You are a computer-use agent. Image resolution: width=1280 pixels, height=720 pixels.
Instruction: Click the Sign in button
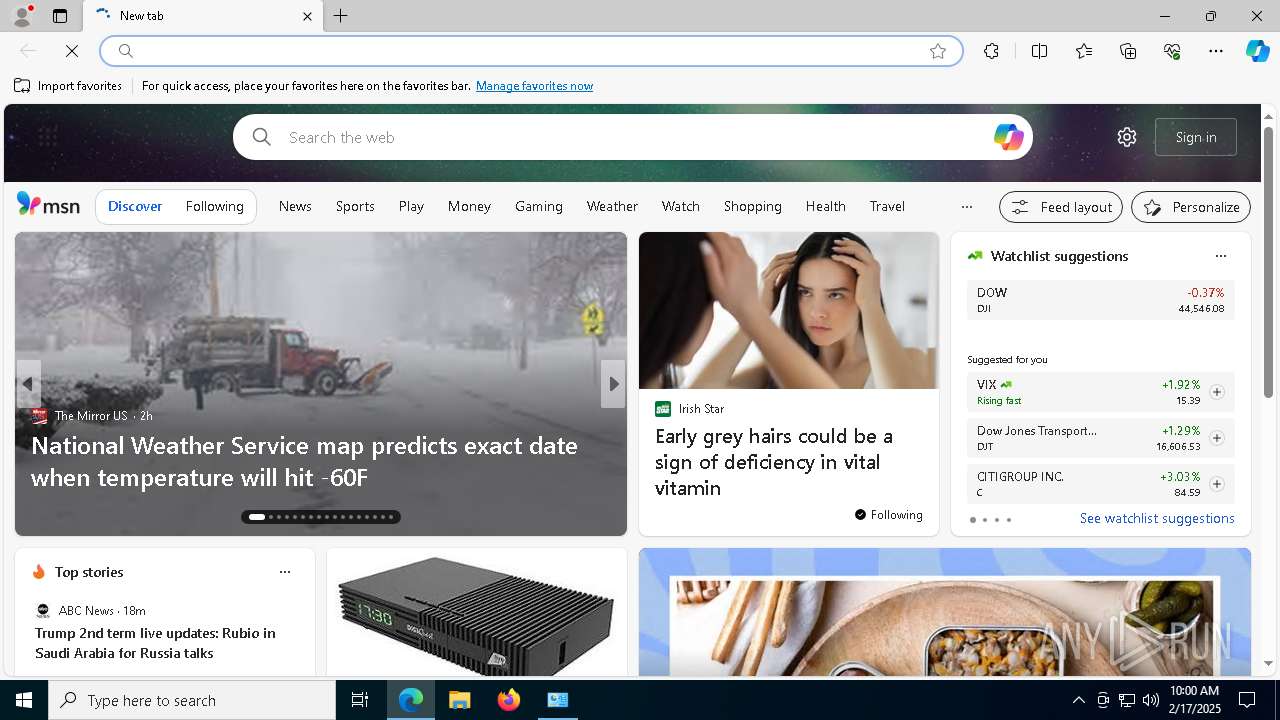pyautogui.click(x=1196, y=137)
